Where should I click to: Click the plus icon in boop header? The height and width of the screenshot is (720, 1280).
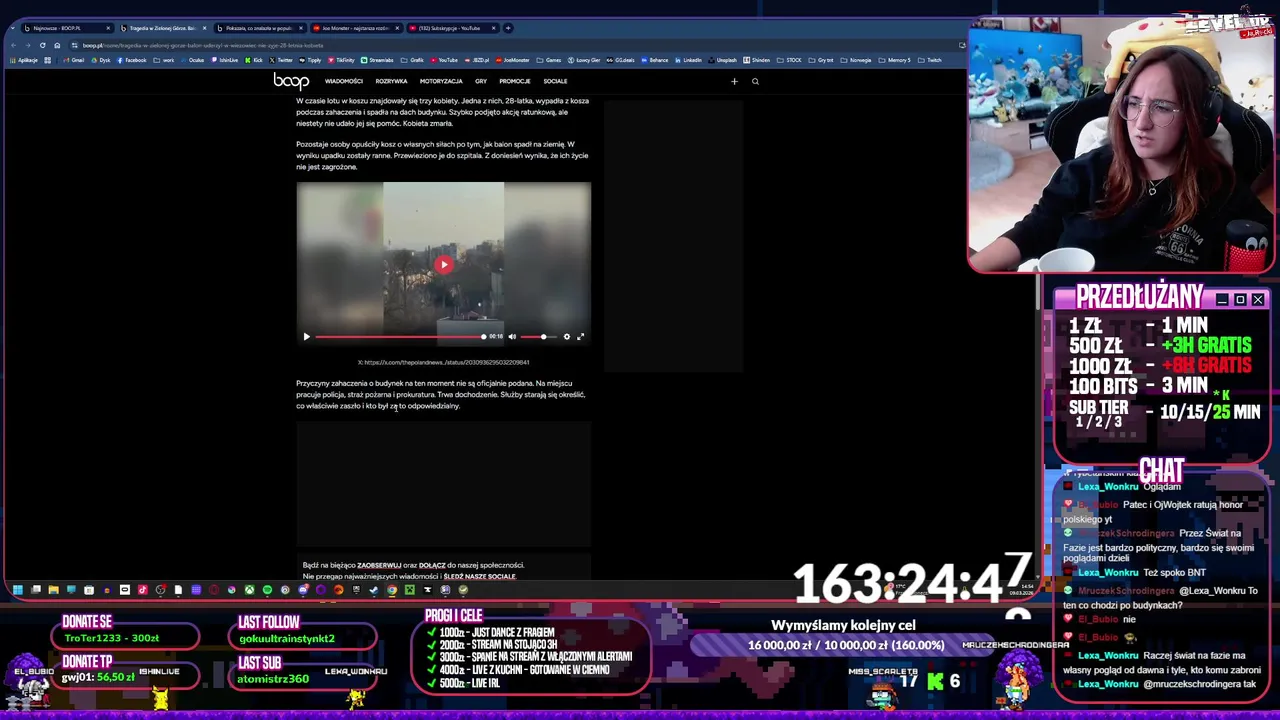point(734,82)
